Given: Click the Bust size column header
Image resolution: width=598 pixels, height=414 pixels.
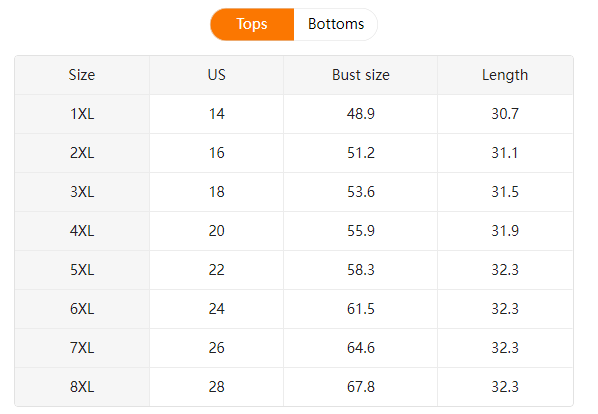Looking at the screenshot, I should [360, 75].
